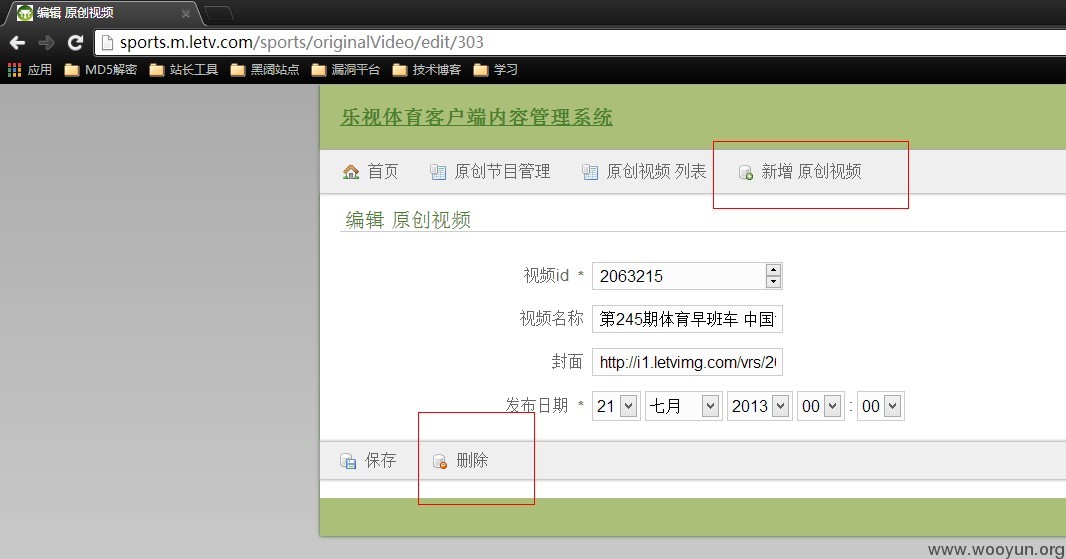Click the 首页 navigation label

pos(383,171)
